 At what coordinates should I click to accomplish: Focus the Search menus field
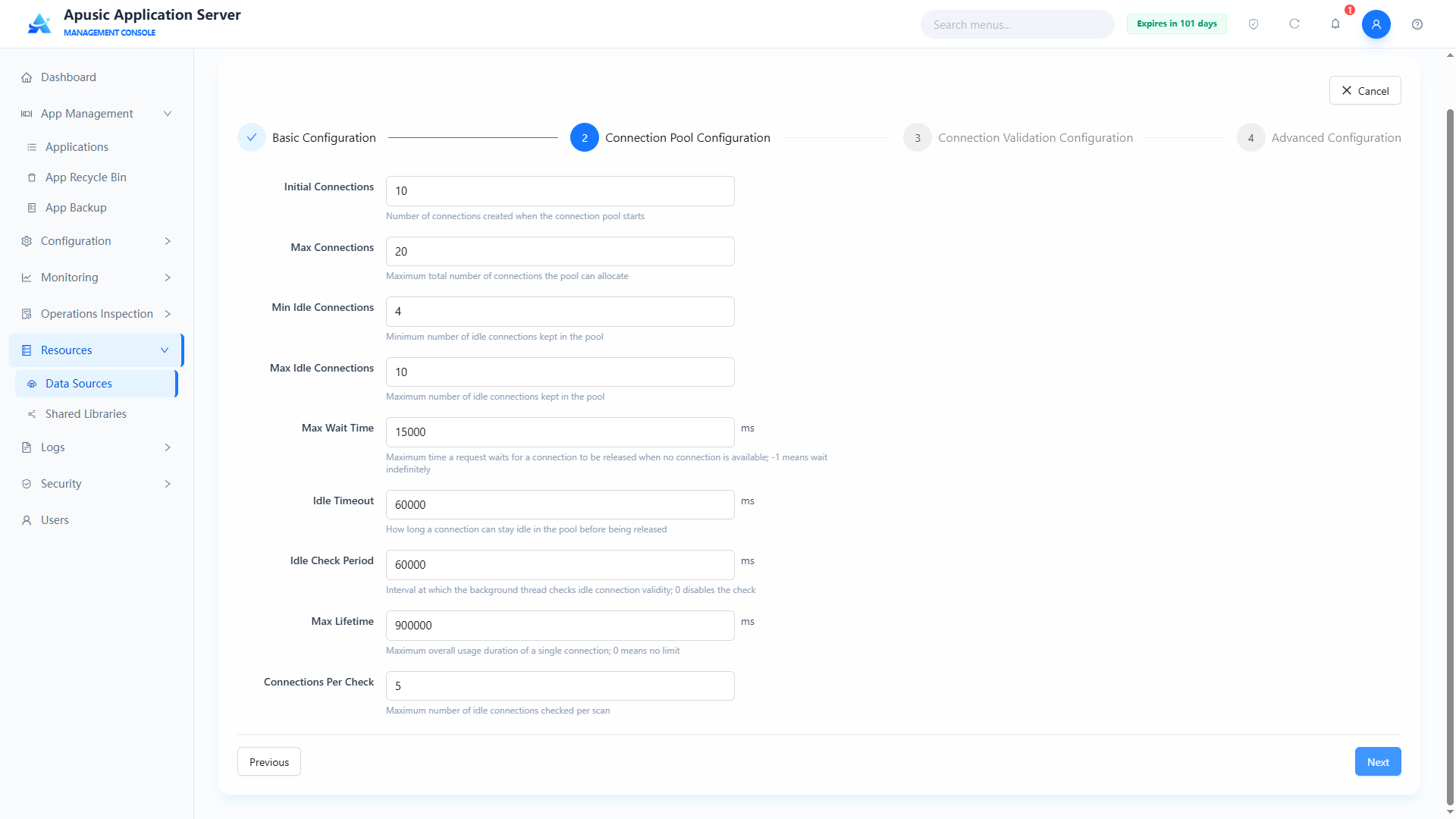1018,24
